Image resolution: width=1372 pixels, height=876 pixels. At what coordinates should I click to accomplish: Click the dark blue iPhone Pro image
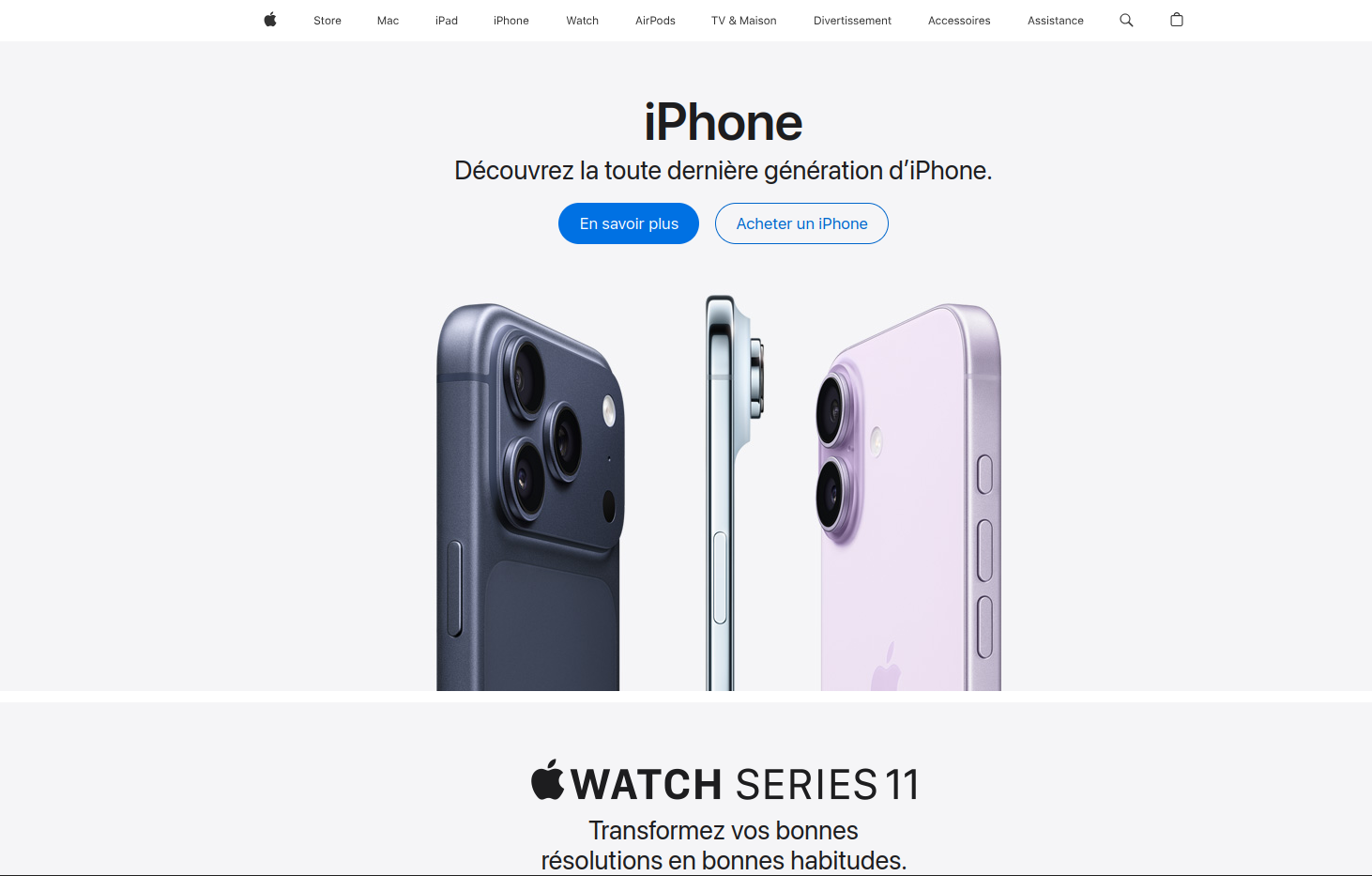pos(530,498)
